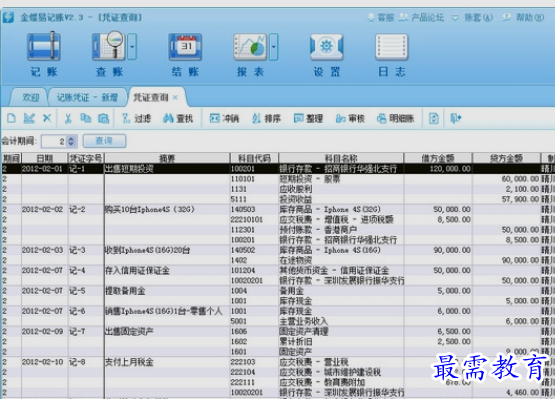Open the 日志 log list icon
This screenshot has width=555, height=399.
tap(391, 47)
